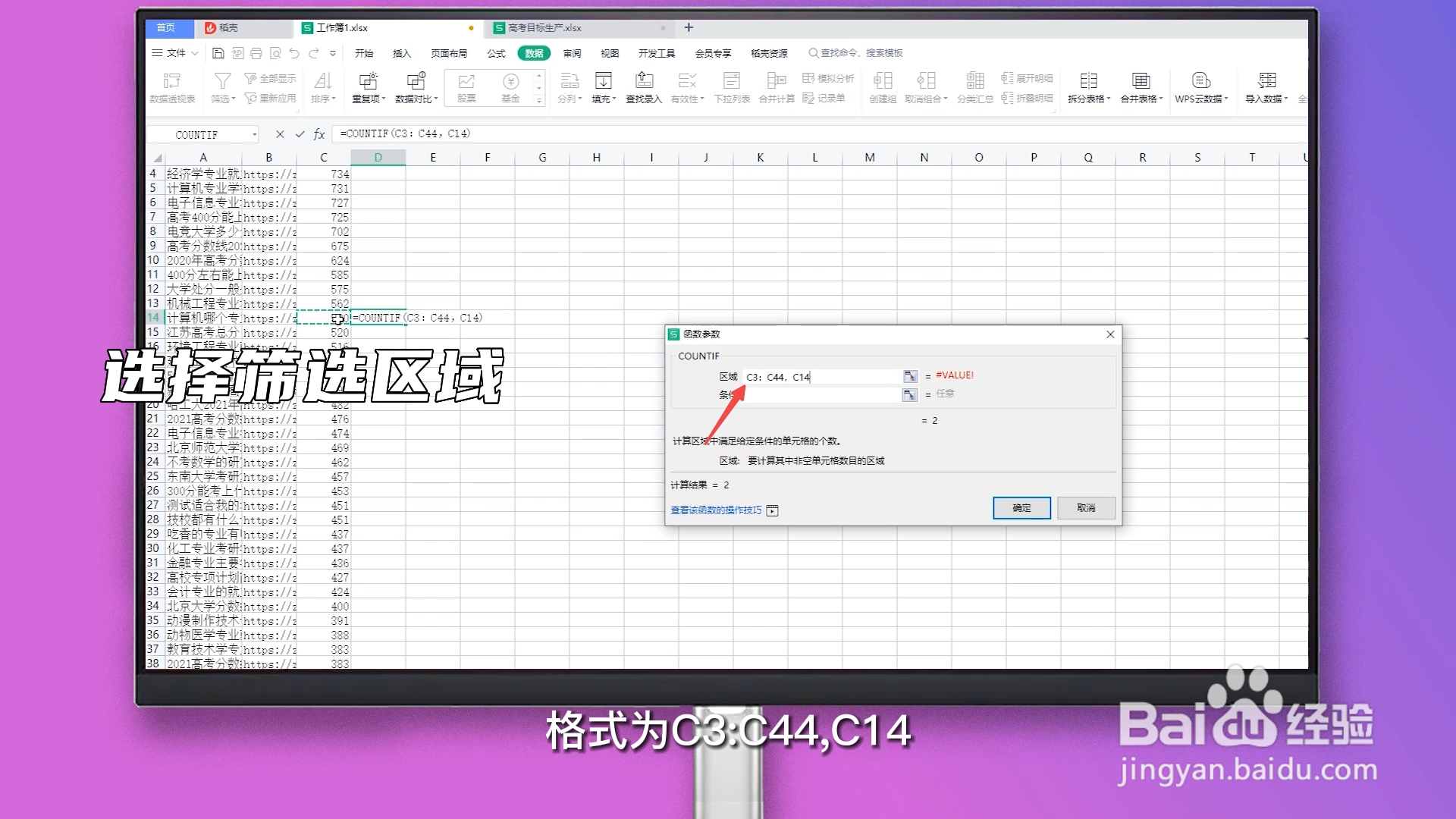
Task: Click the 下拉列表 drop-down list tool
Action: (x=731, y=85)
